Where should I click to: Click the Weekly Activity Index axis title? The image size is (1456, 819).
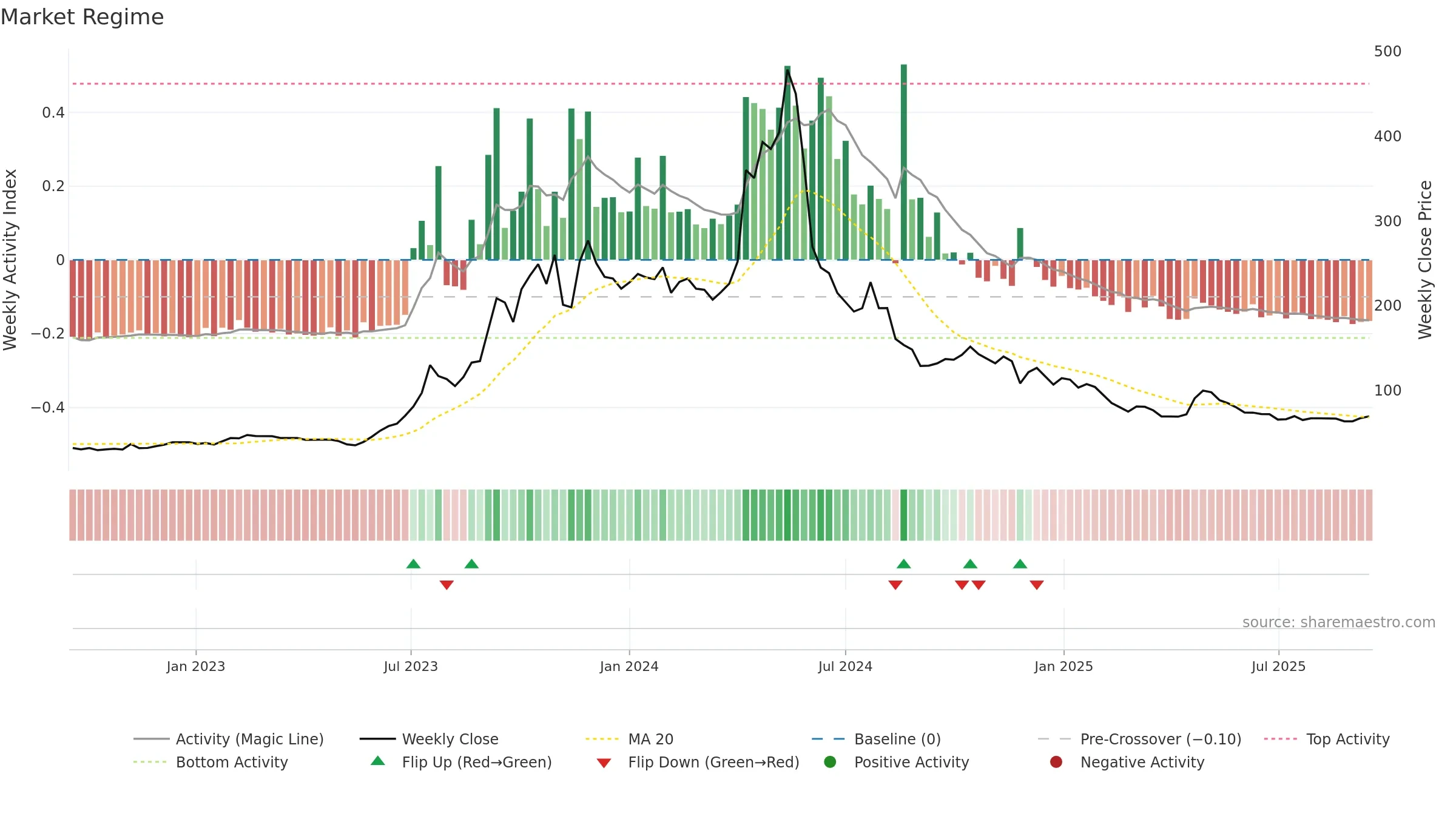(10, 260)
